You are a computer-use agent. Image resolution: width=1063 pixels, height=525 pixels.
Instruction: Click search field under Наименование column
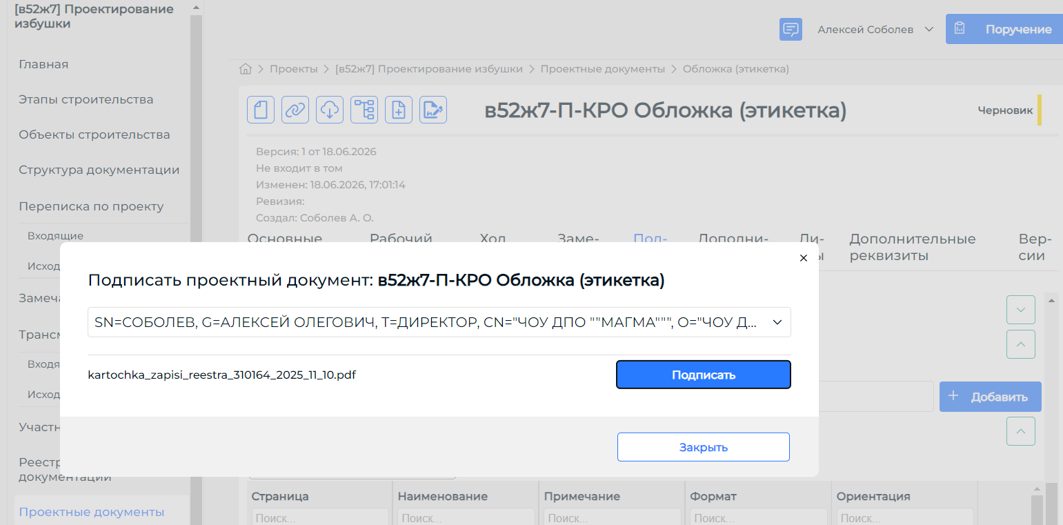(466, 519)
